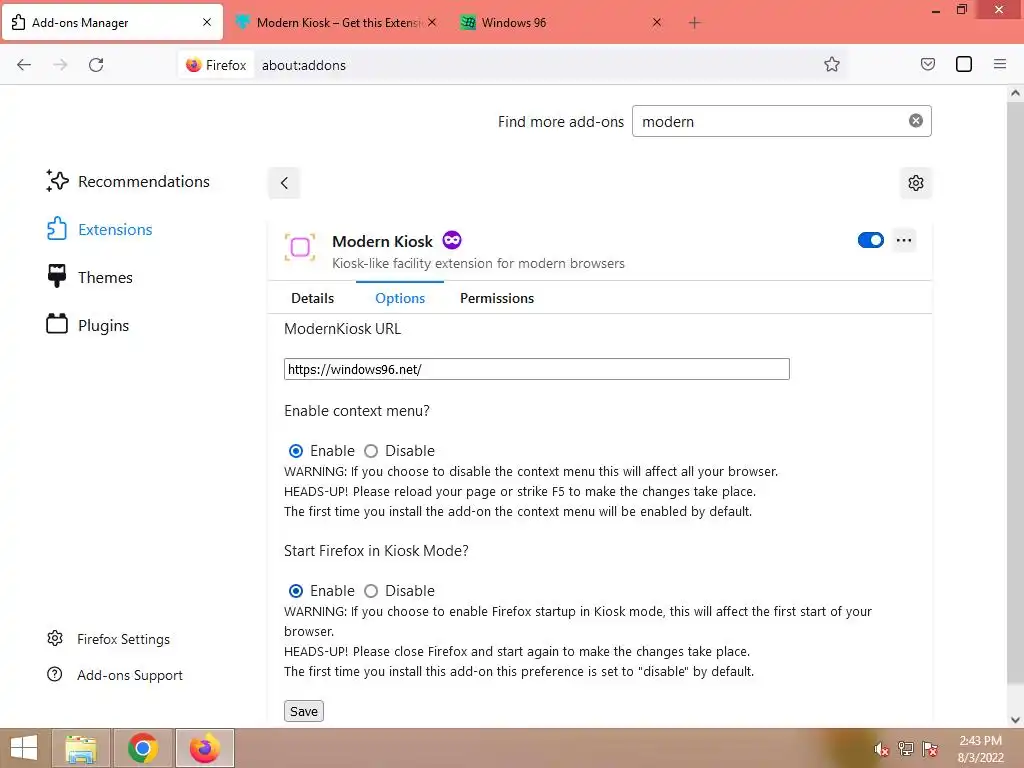The width and height of the screenshot is (1024, 768).
Task: Click the Modern Kiosk extension icon
Action: tap(300, 248)
